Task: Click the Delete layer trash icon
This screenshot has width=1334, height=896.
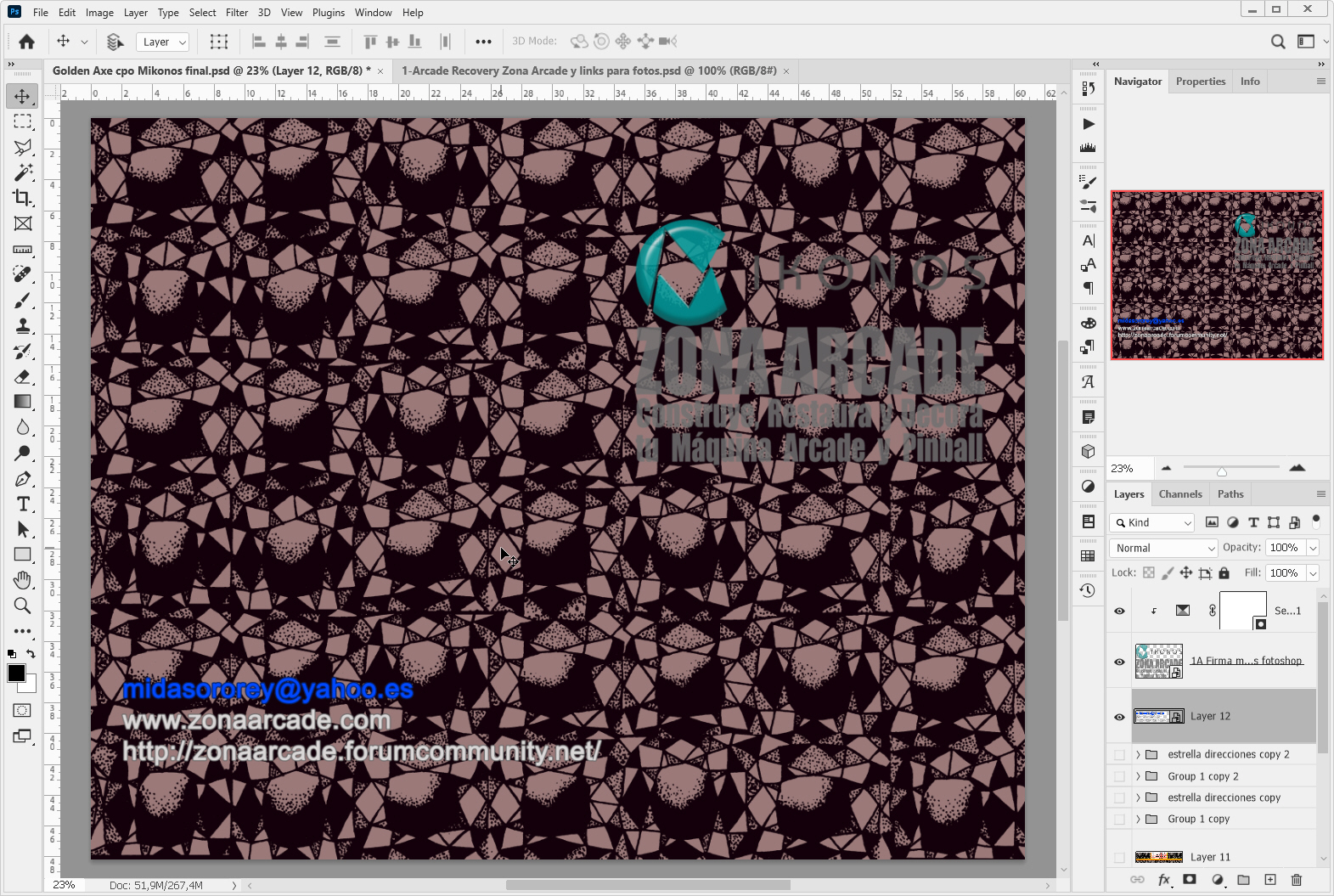Action: point(1296,880)
